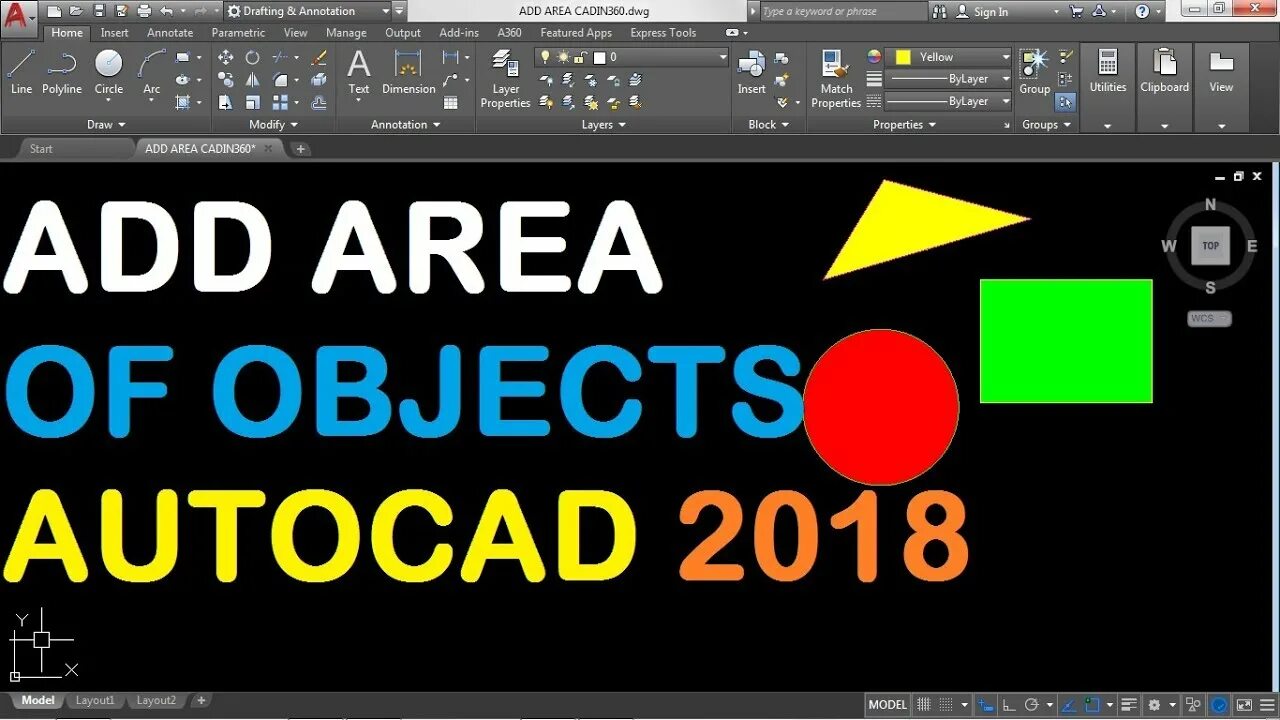Click the Group objects icon
The width and height of the screenshot is (1280, 720).
click(x=1034, y=72)
